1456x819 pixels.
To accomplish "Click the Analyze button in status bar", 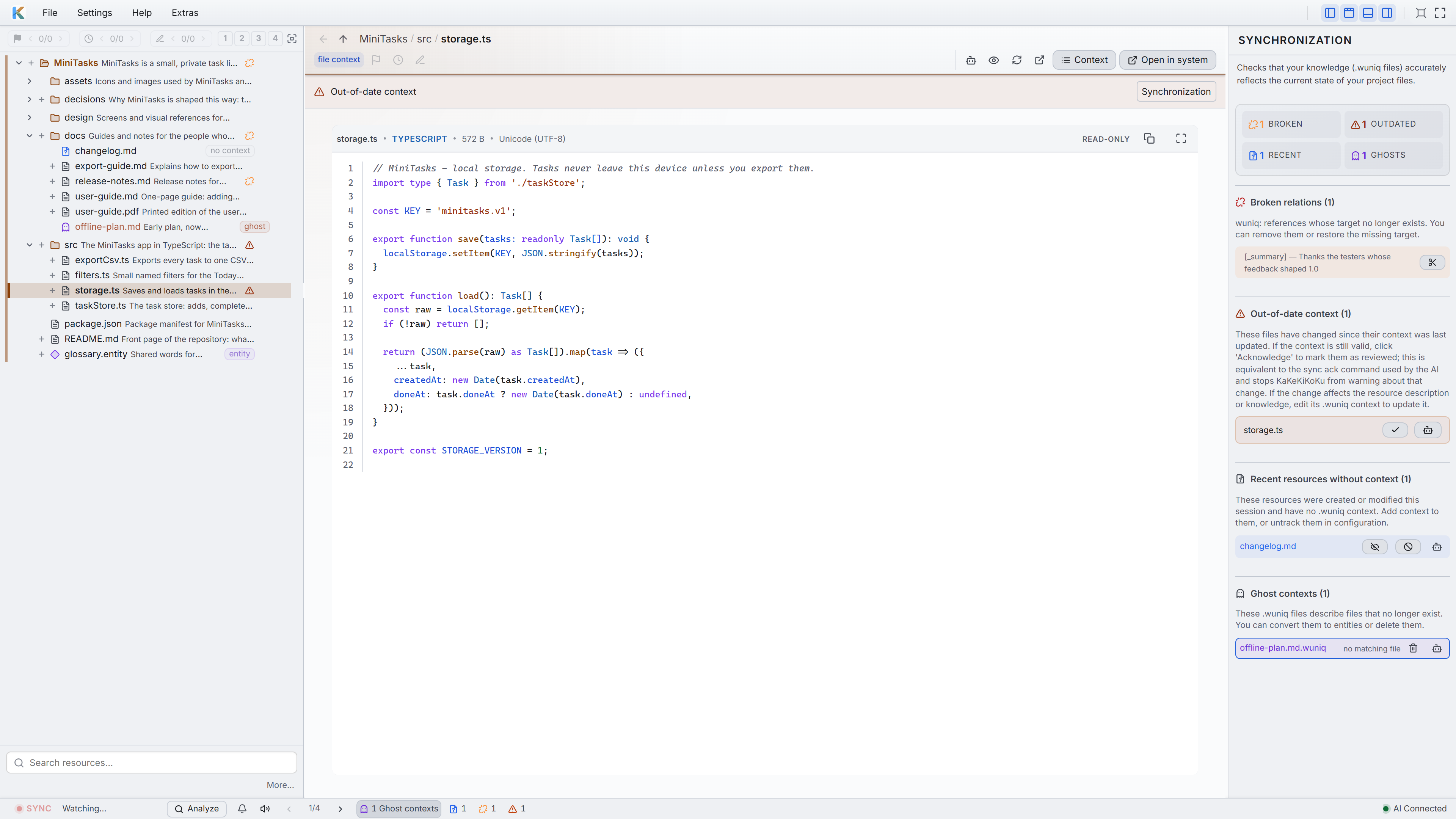I will click(x=197, y=809).
